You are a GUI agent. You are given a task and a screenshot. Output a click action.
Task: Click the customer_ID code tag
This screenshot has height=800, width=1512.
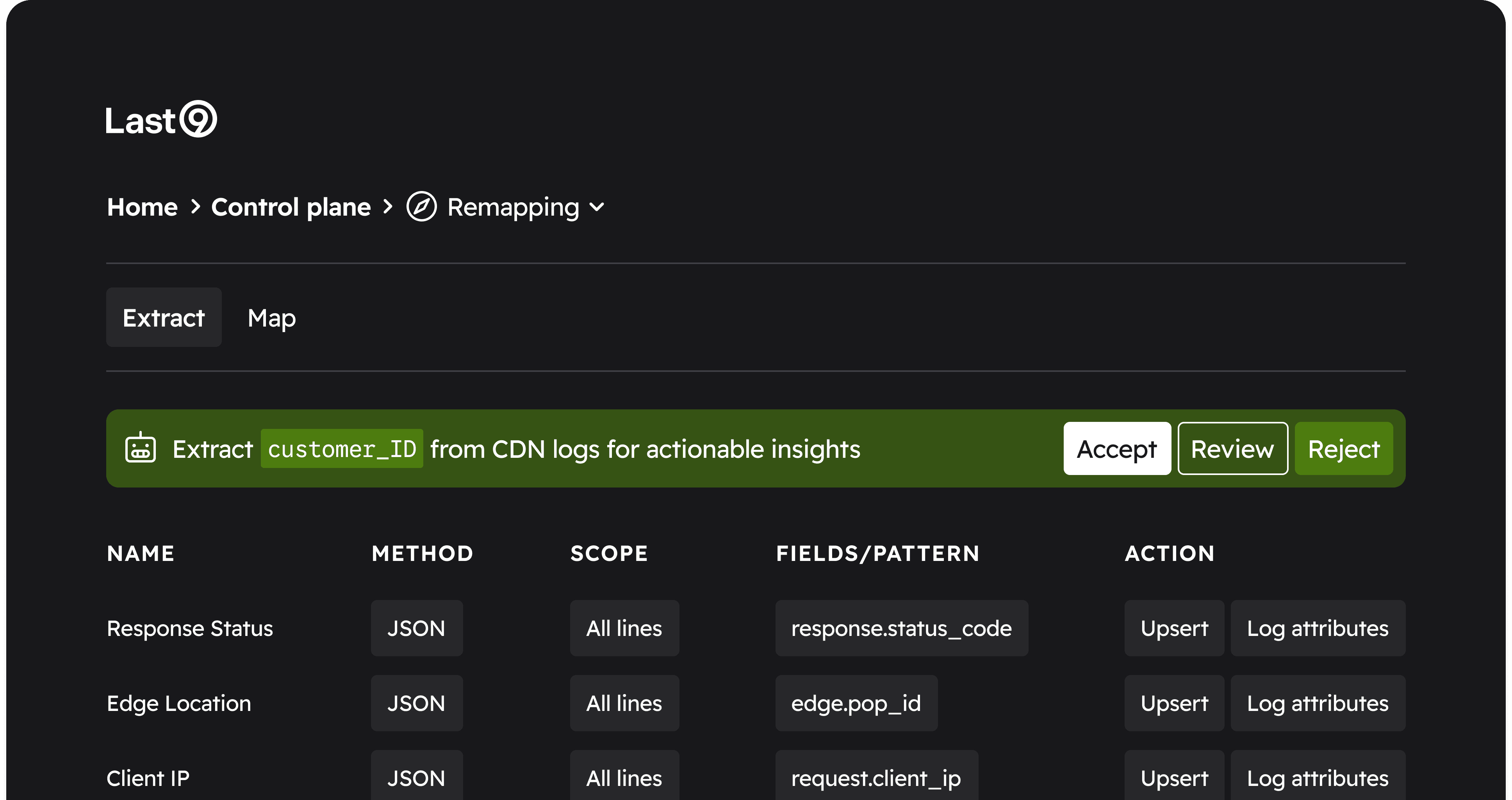coord(342,449)
